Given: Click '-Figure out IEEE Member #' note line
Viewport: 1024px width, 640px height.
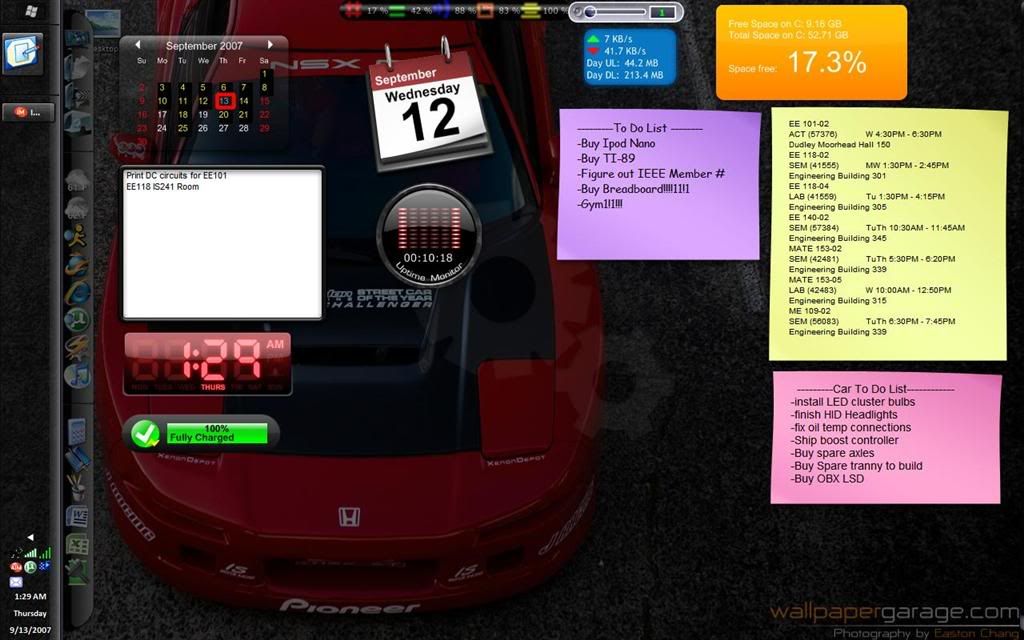Looking at the screenshot, I should (x=651, y=174).
